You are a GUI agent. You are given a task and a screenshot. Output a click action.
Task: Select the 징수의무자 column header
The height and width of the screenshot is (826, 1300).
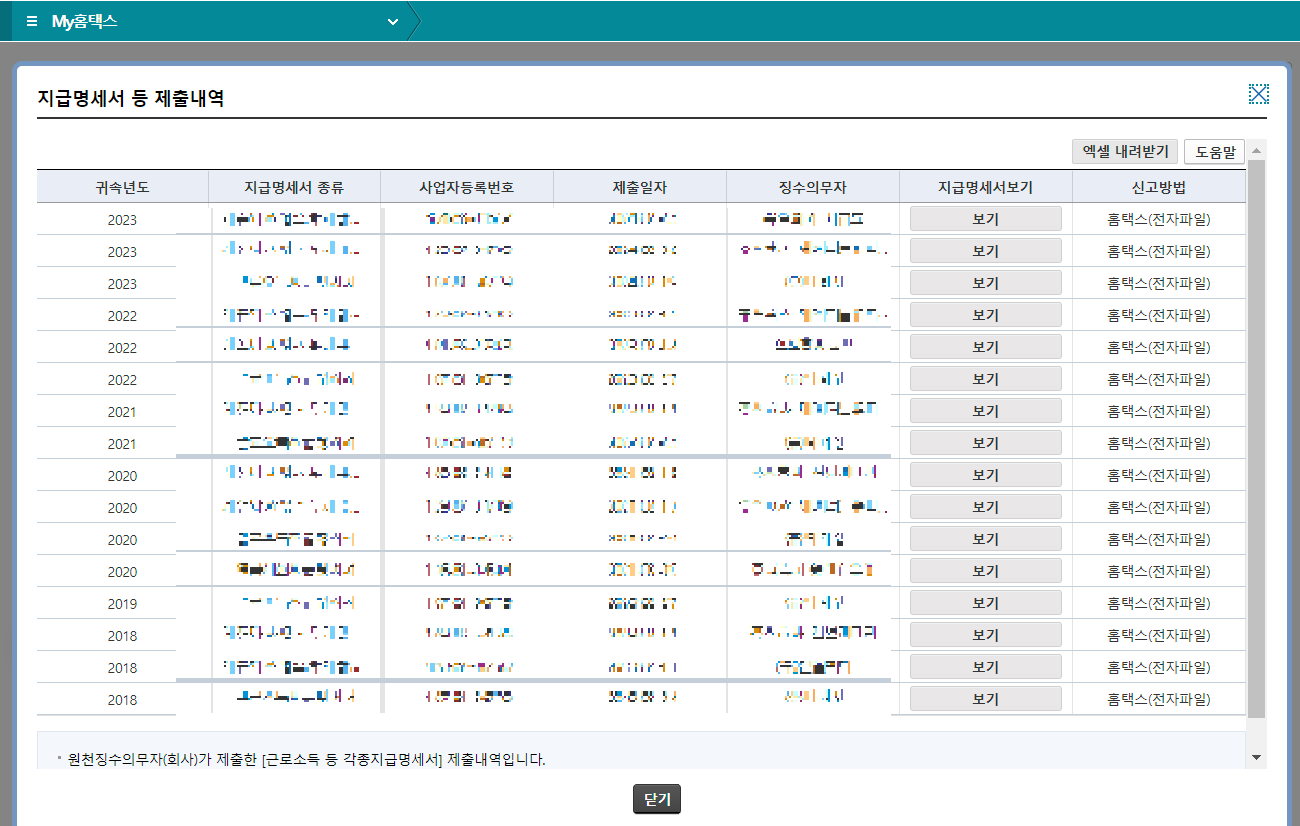811,186
